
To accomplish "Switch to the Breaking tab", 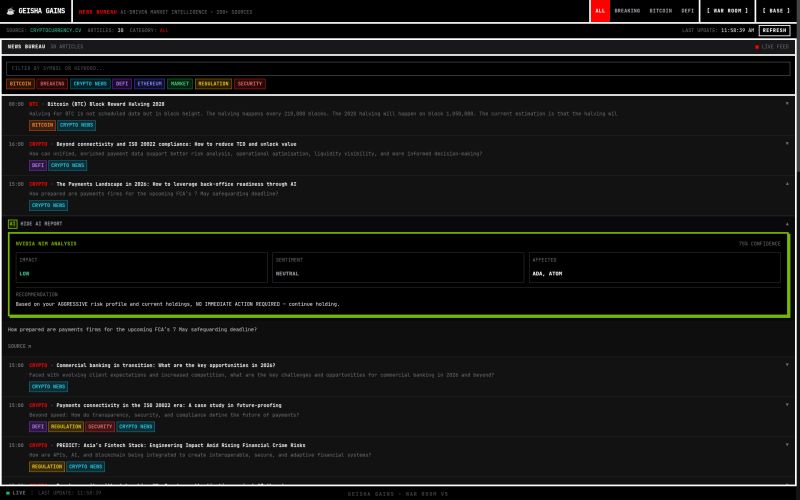I will click(x=627, y=11).
